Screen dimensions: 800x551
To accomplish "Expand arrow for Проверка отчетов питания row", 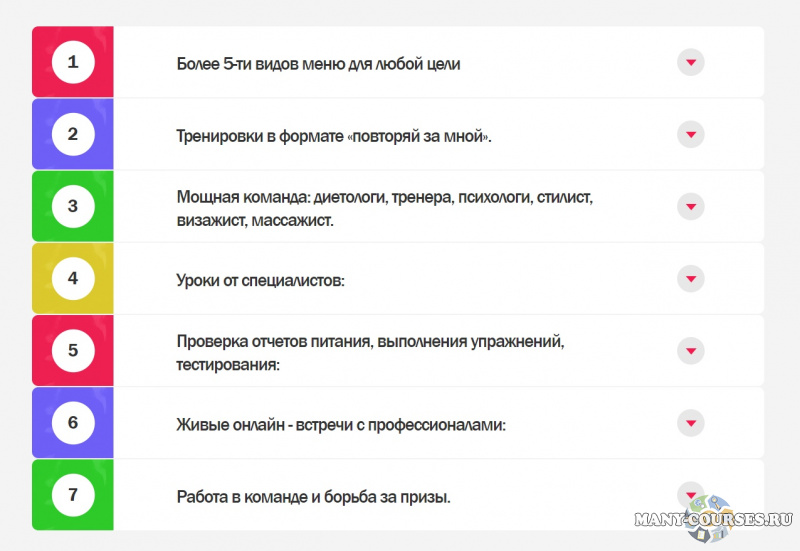I will click(690, 350).
